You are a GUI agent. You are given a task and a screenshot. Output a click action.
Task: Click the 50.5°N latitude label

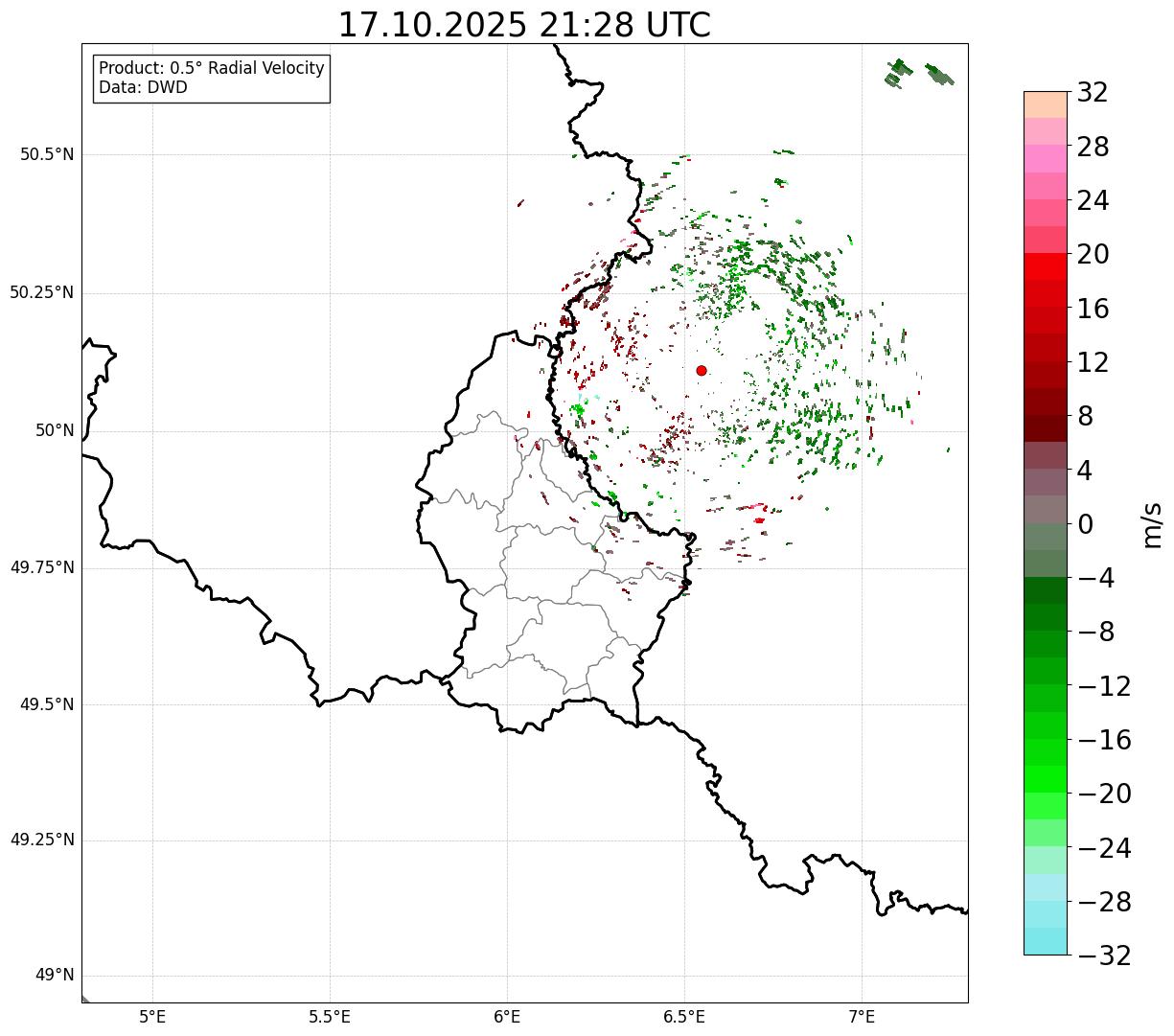[47, 154]
